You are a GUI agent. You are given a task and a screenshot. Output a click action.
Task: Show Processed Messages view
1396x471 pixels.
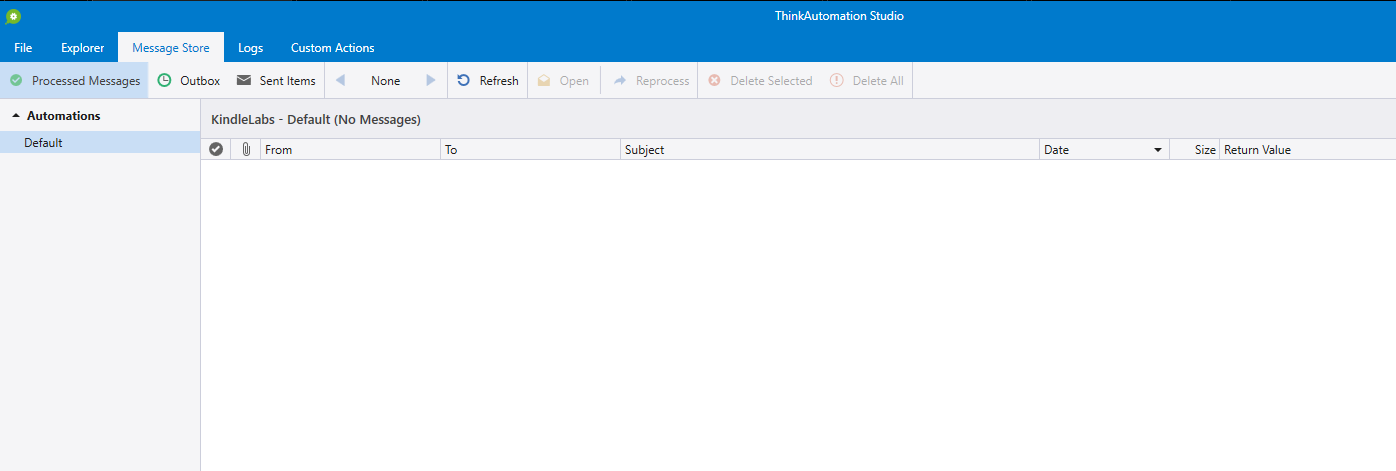75,81
